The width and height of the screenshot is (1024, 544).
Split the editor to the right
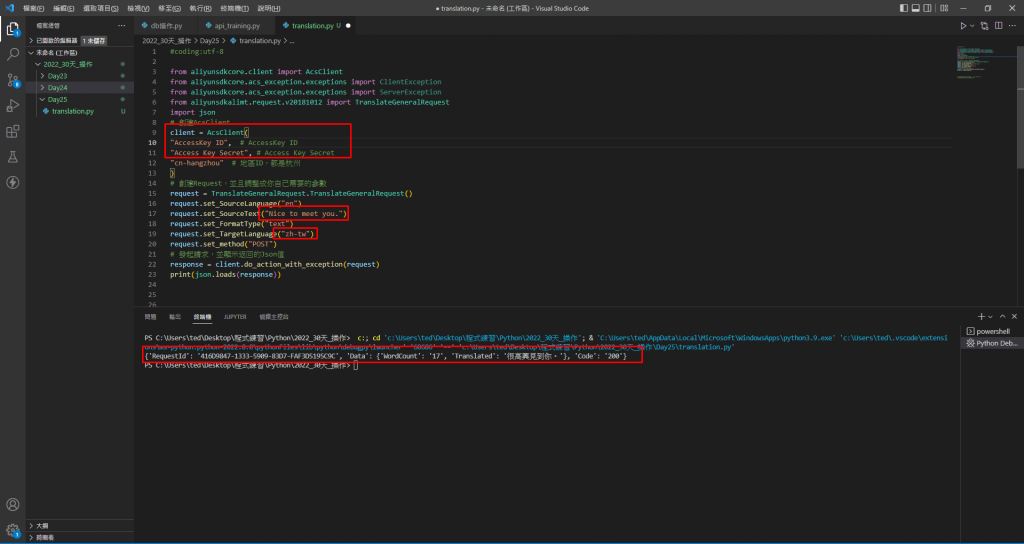(x=999, y=25)
